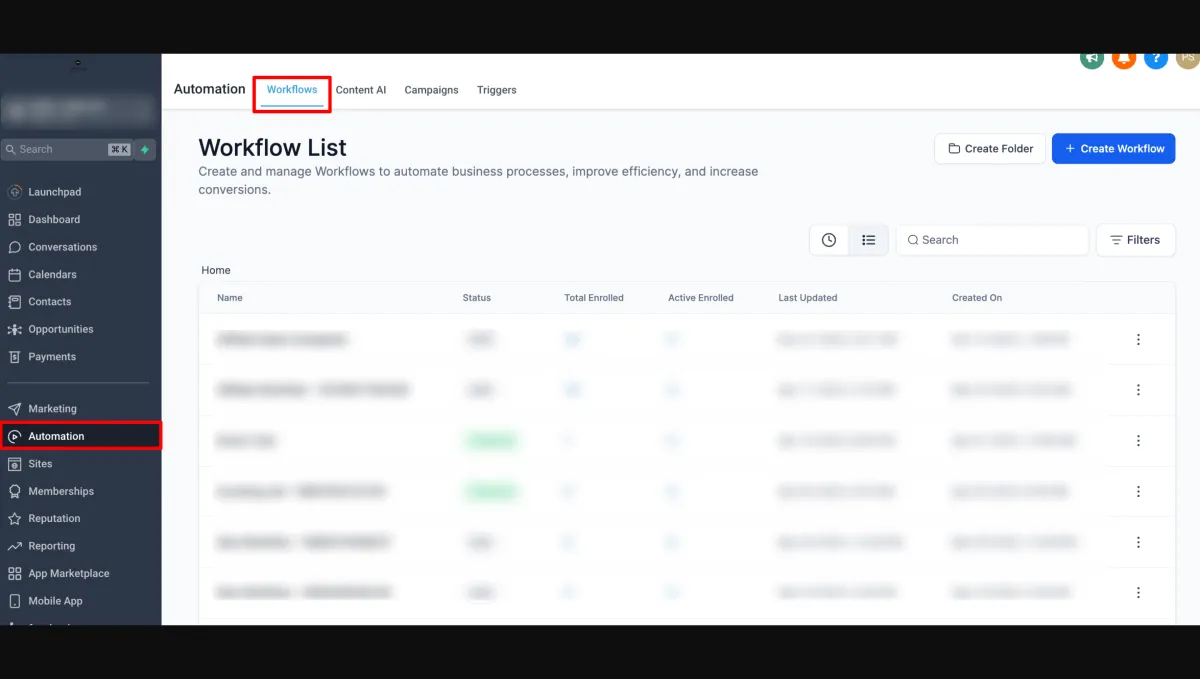The image size is (1200, 679).
Task: Open the green megaphone announcements icon
Action: point(1091,59)
